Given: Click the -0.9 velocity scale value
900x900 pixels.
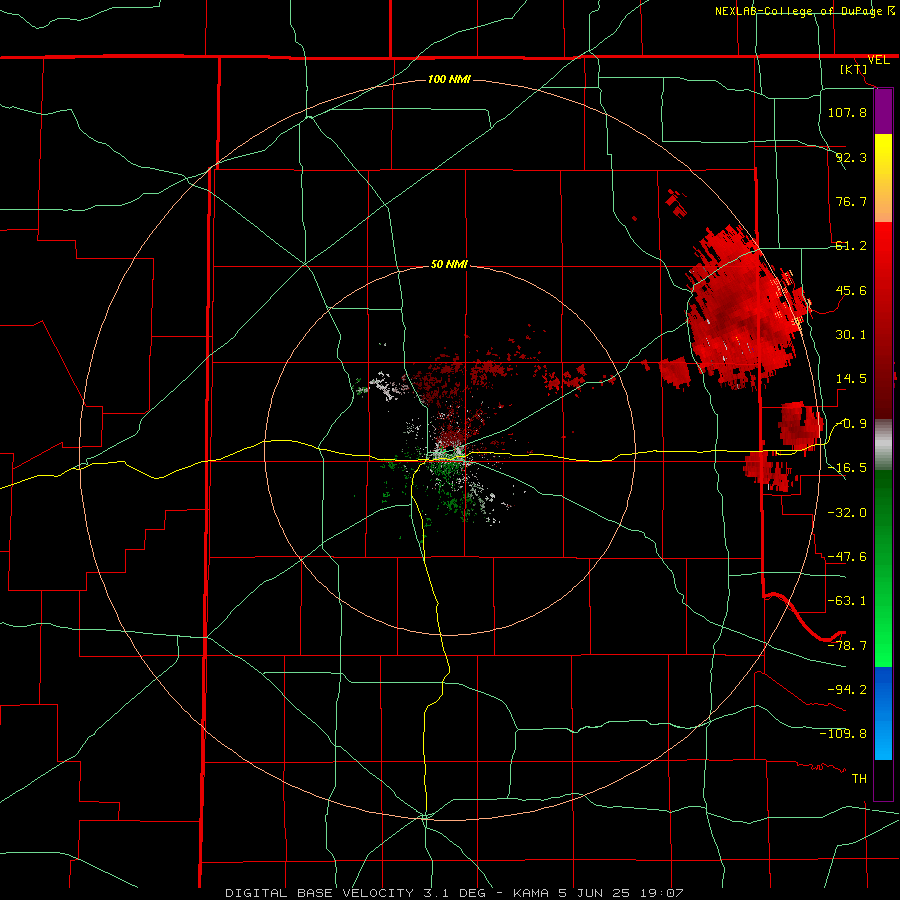Looking at the screenshot, I should [851, 424].
